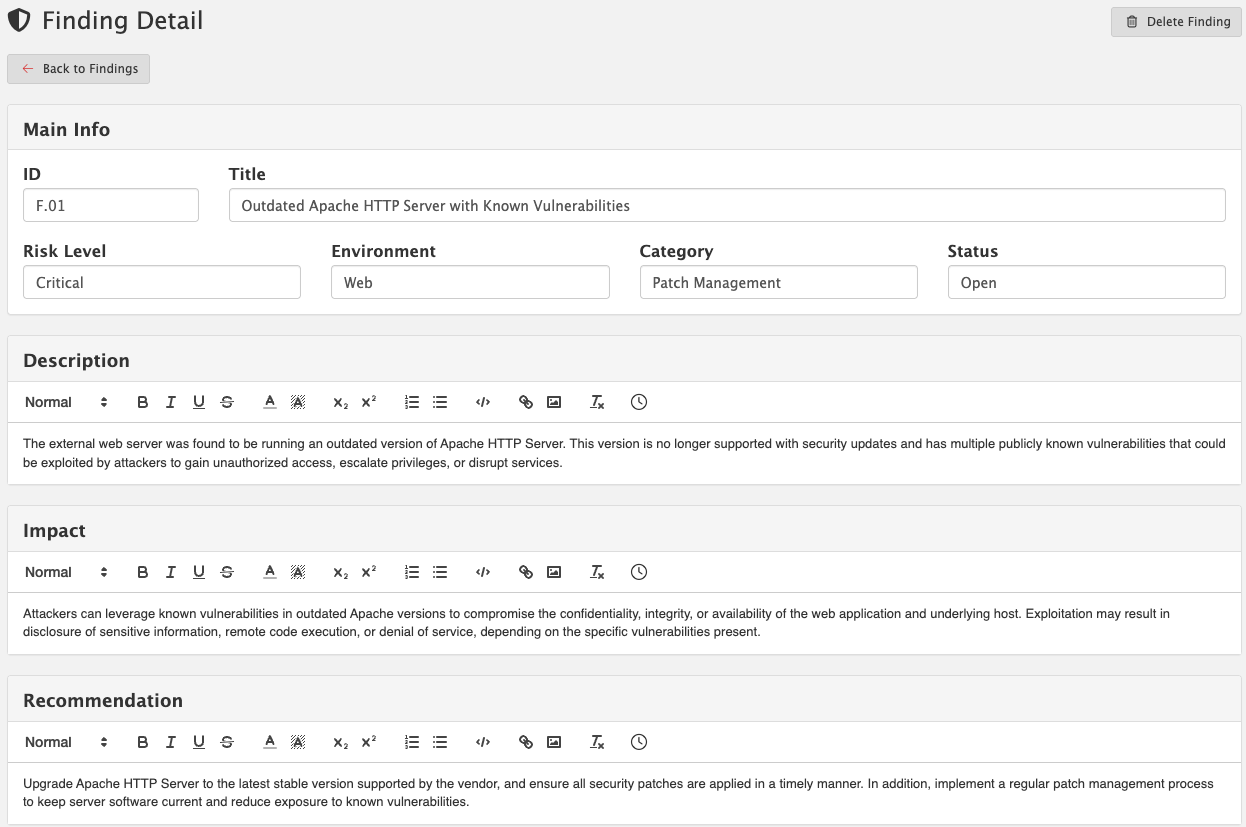Toggle Strikethrough in Description toolbar

click(227, 402)
